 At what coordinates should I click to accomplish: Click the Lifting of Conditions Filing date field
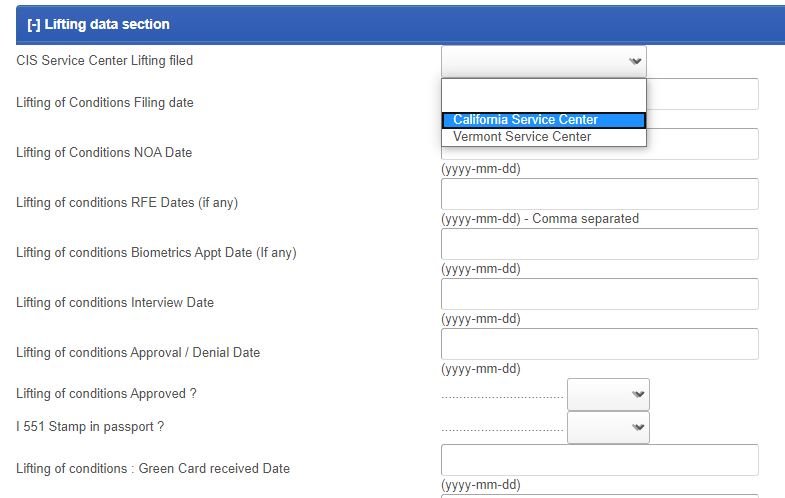[702, 94]
